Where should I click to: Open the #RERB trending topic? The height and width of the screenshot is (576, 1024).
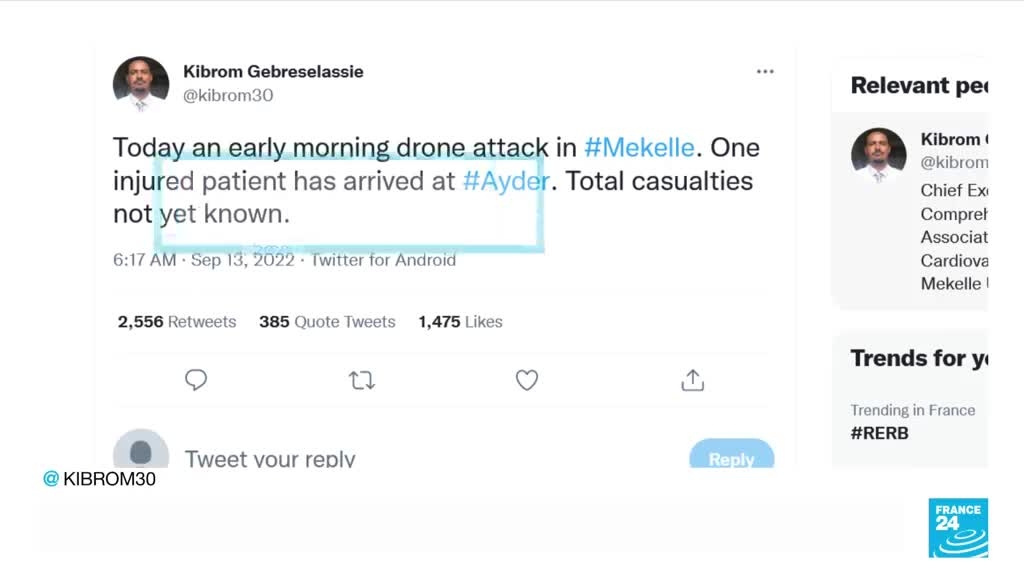tap(880, 433)
